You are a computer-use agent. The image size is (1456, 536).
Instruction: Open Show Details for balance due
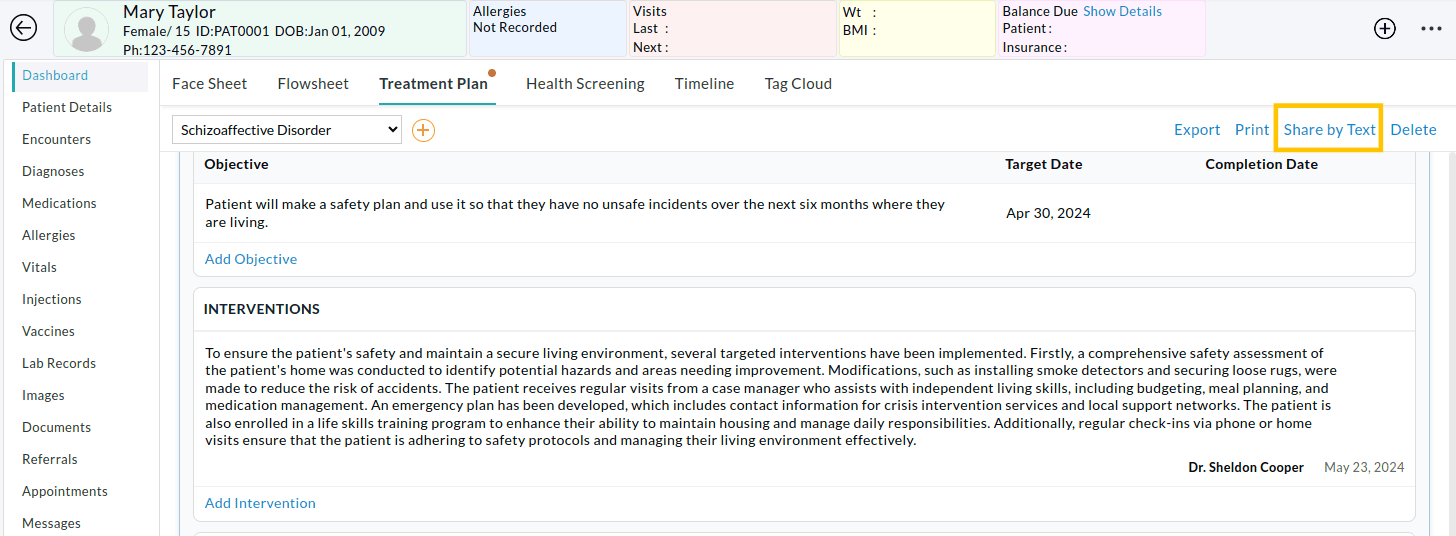click(x=1122, y=12)
